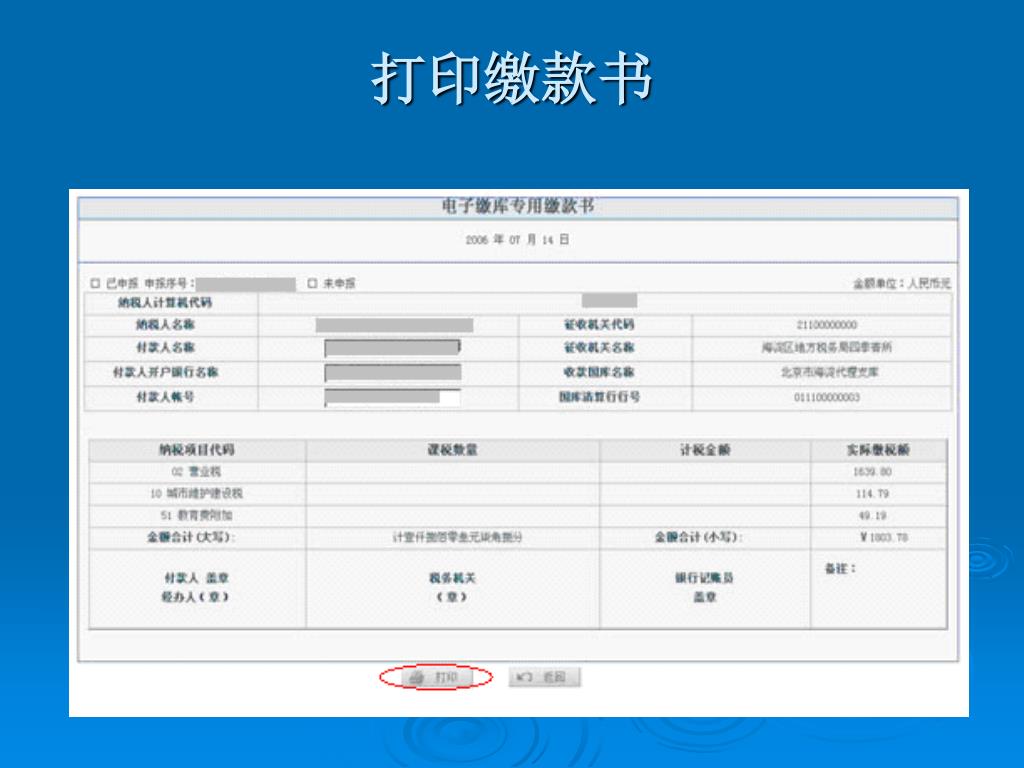Select the date text 2006 年 07 月 14 日
Viewport: 1024px width, 768px height.
pos(517,240)
